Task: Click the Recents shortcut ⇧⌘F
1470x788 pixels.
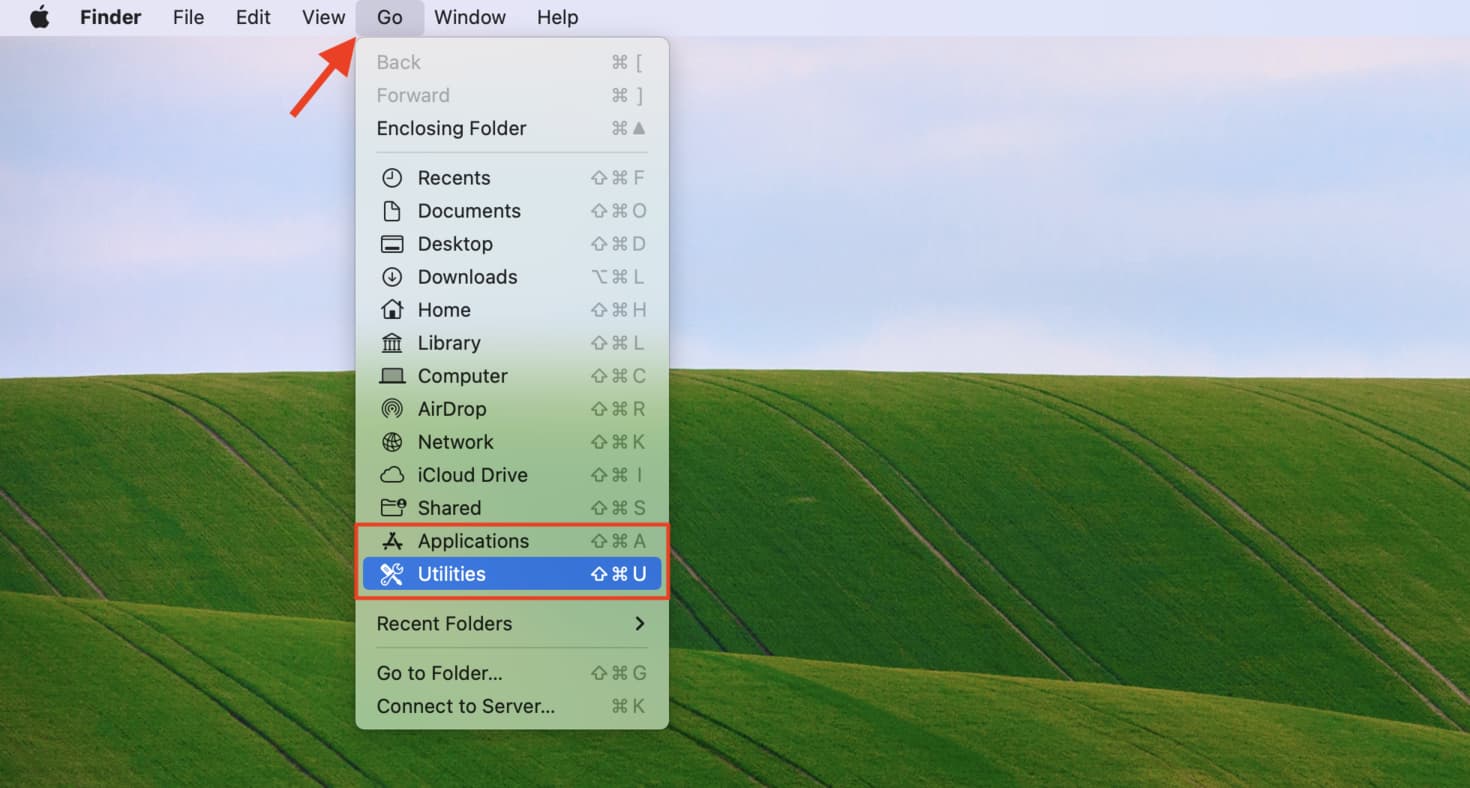Action: coord(619,178)
